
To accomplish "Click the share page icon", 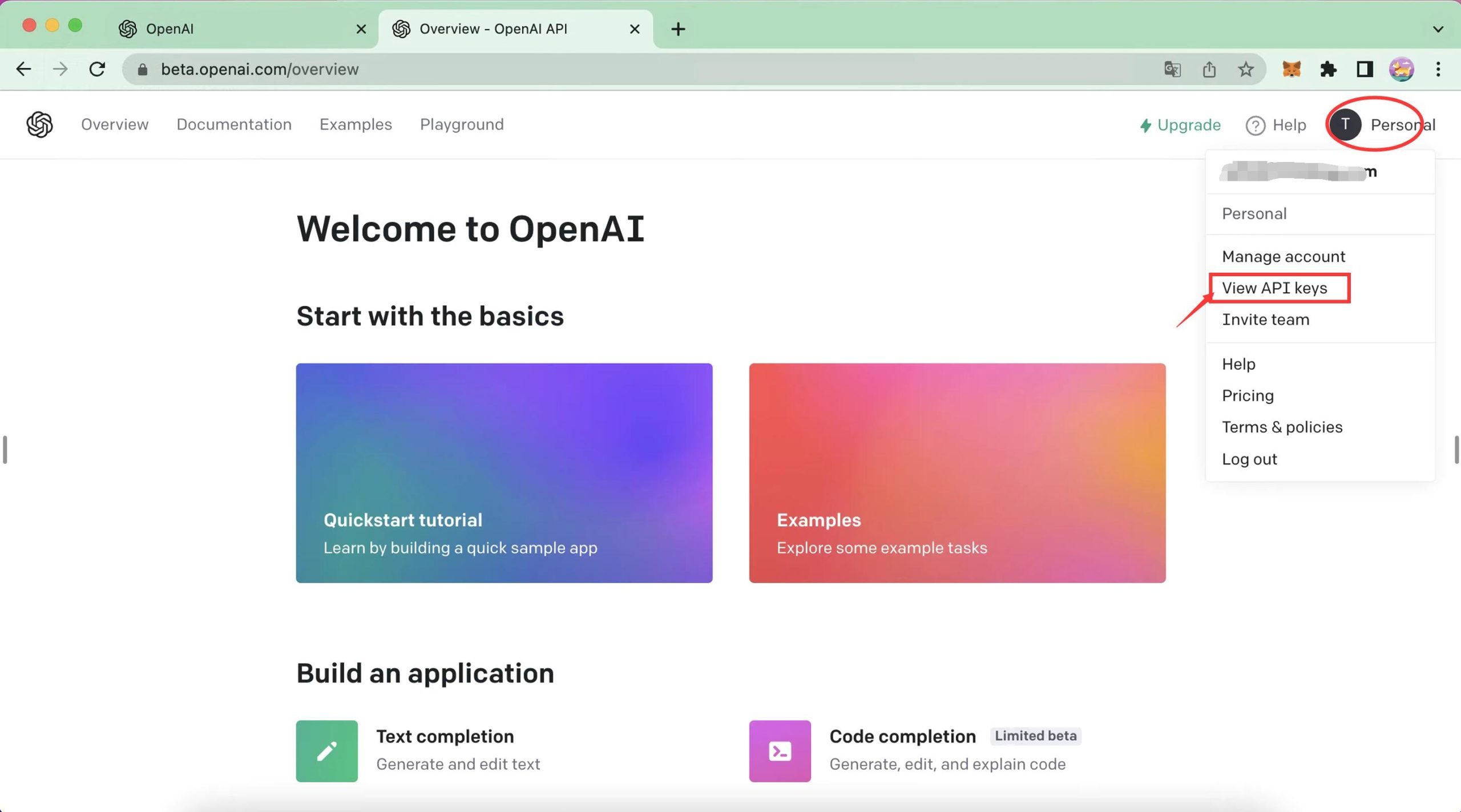I will tap(1209, 69).
